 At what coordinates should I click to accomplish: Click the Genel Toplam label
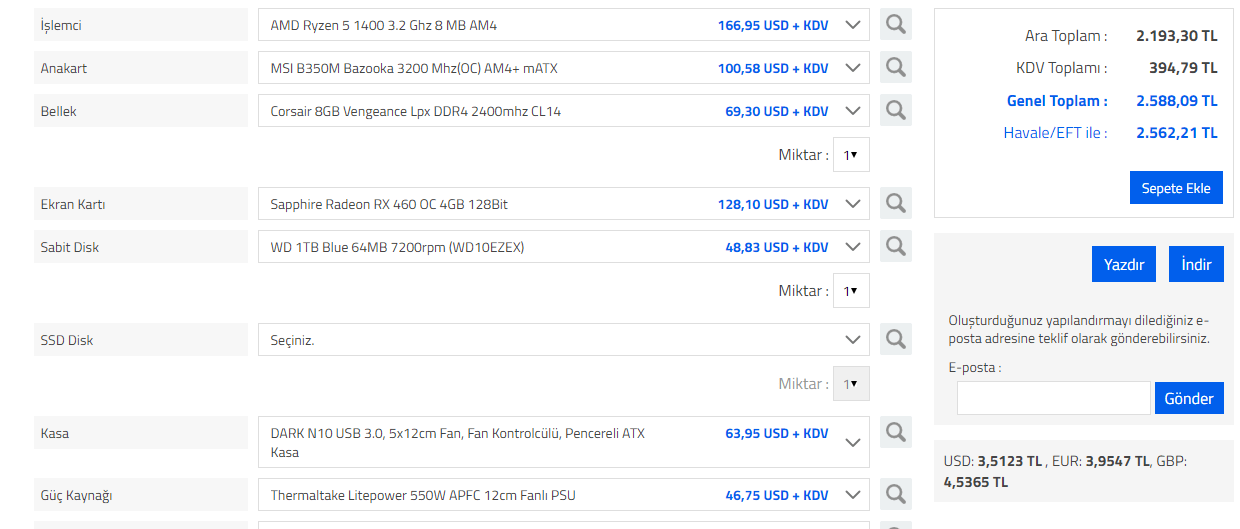[1057, 101]
